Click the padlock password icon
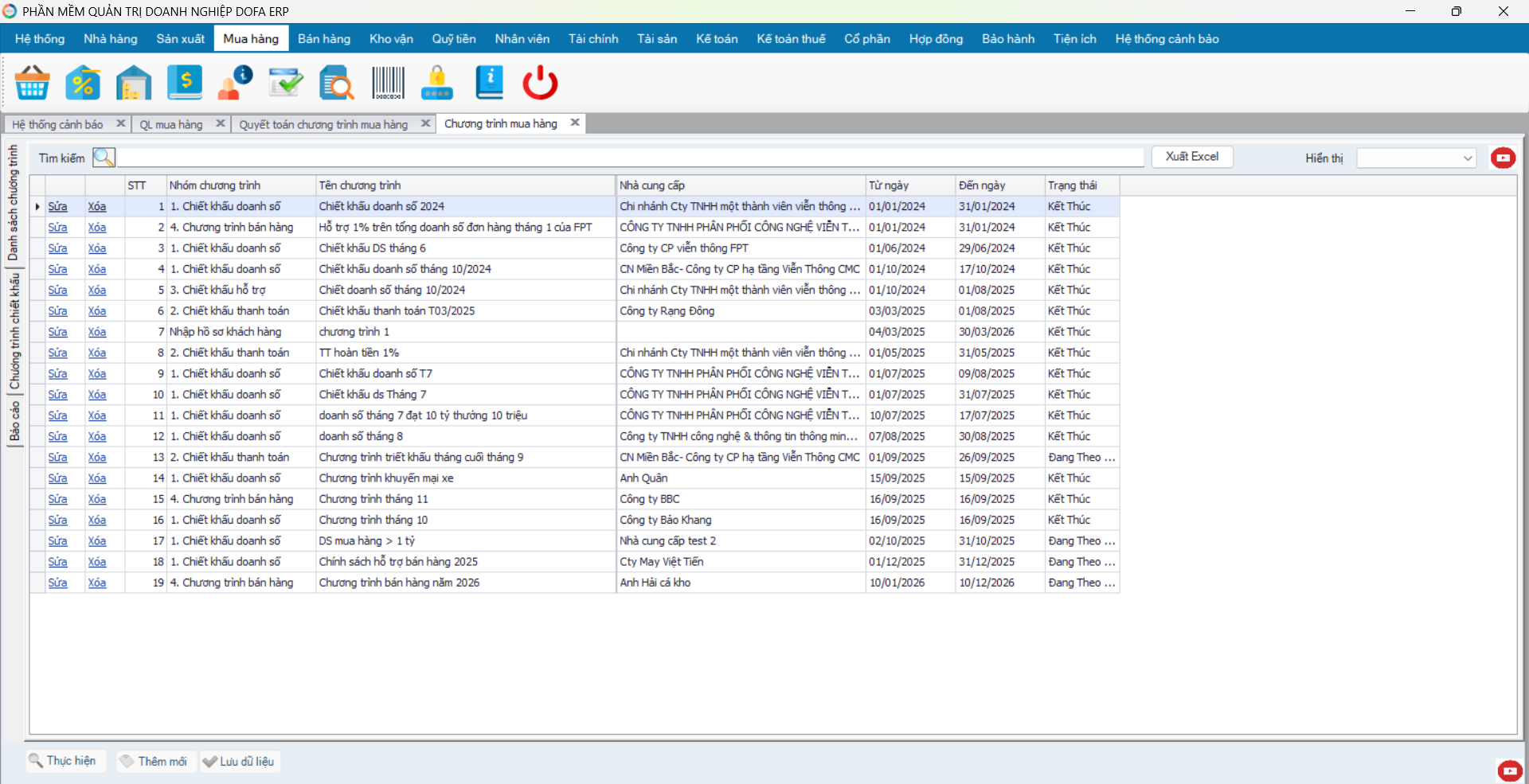This screenshot has width=1529, height=784. [437, 83]
